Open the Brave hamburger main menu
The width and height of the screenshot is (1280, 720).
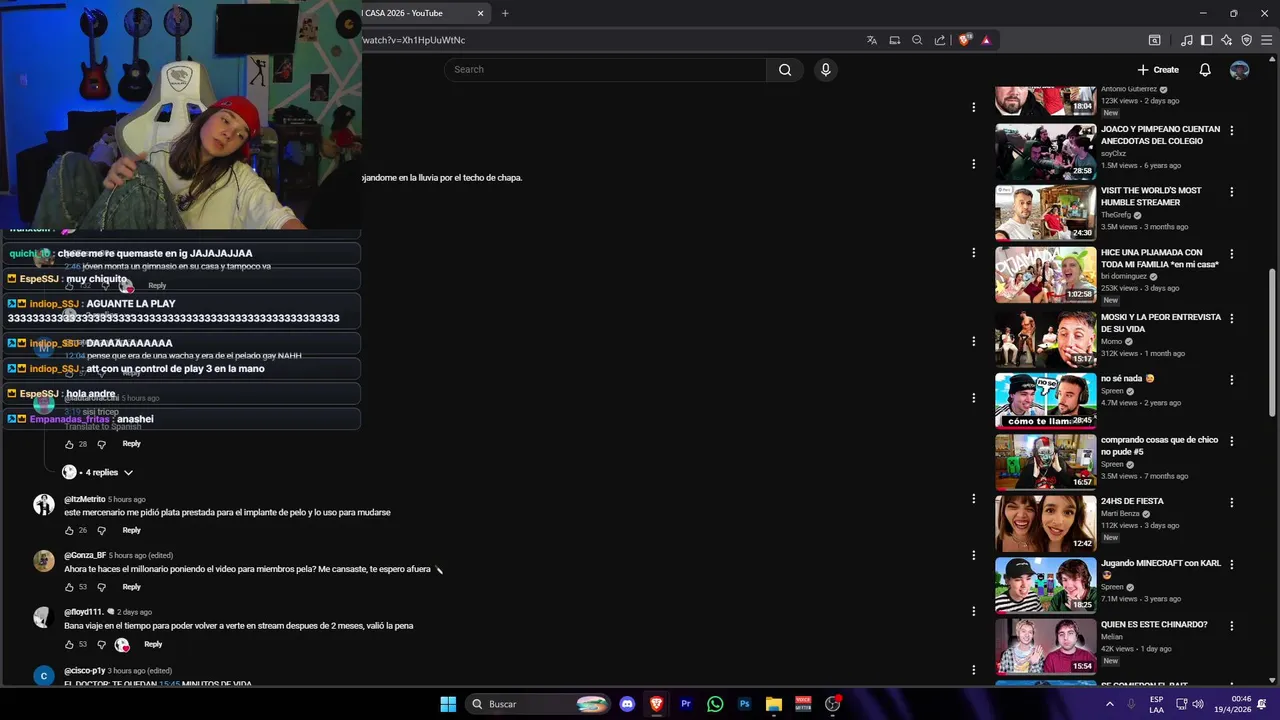1266,40
